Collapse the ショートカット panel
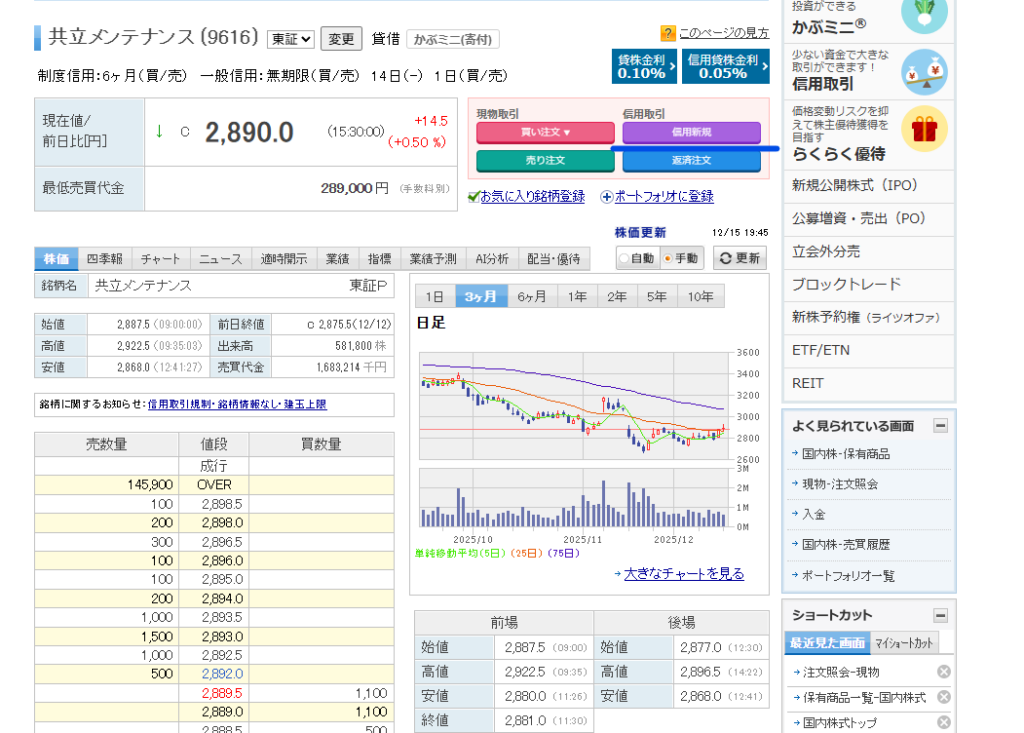This screenshot has height=733, width=1024. [x=940, y=615]
